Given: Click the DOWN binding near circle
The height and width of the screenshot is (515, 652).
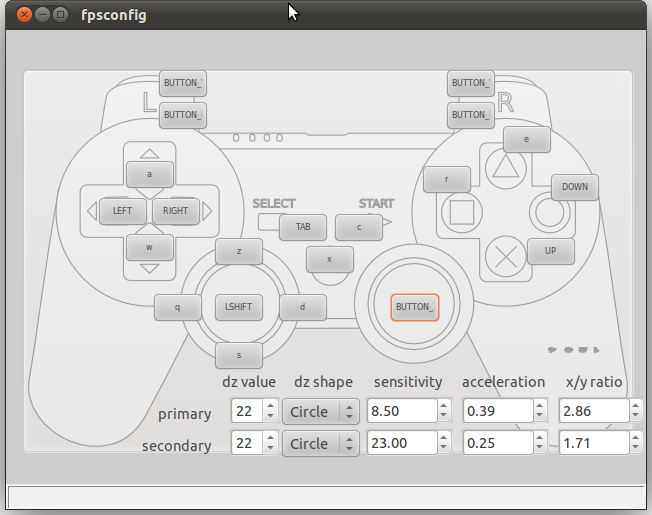Looking at the screenshot, I should (x=575, y=187).
